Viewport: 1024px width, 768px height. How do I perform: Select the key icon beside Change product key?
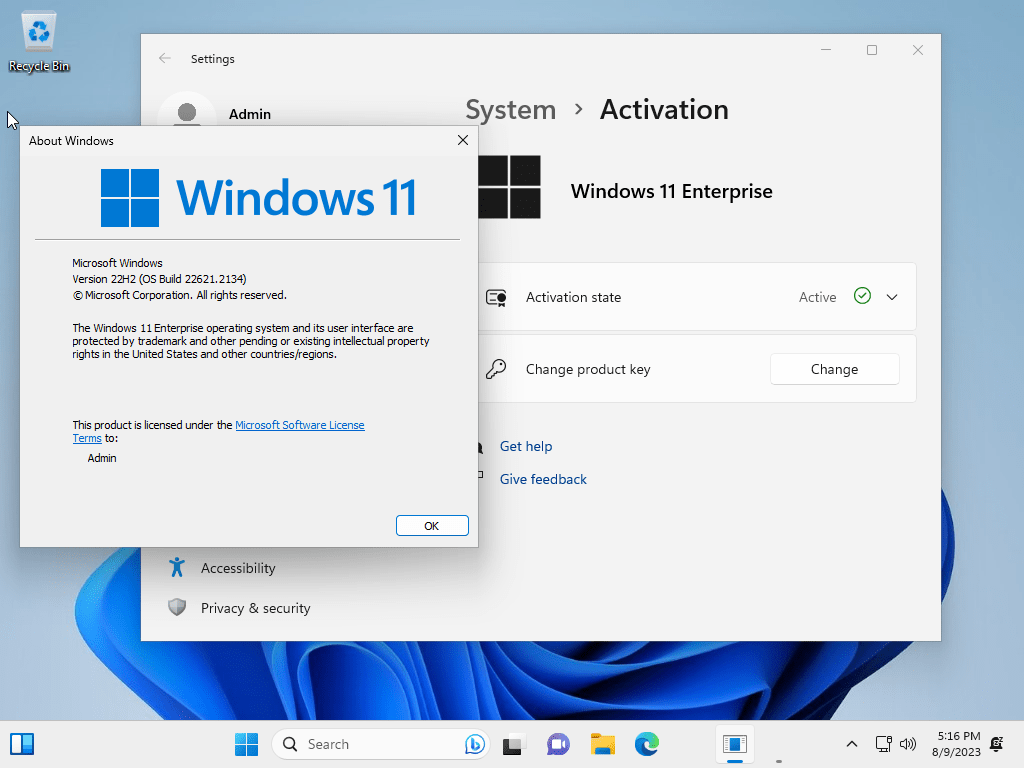coord(496,369)
